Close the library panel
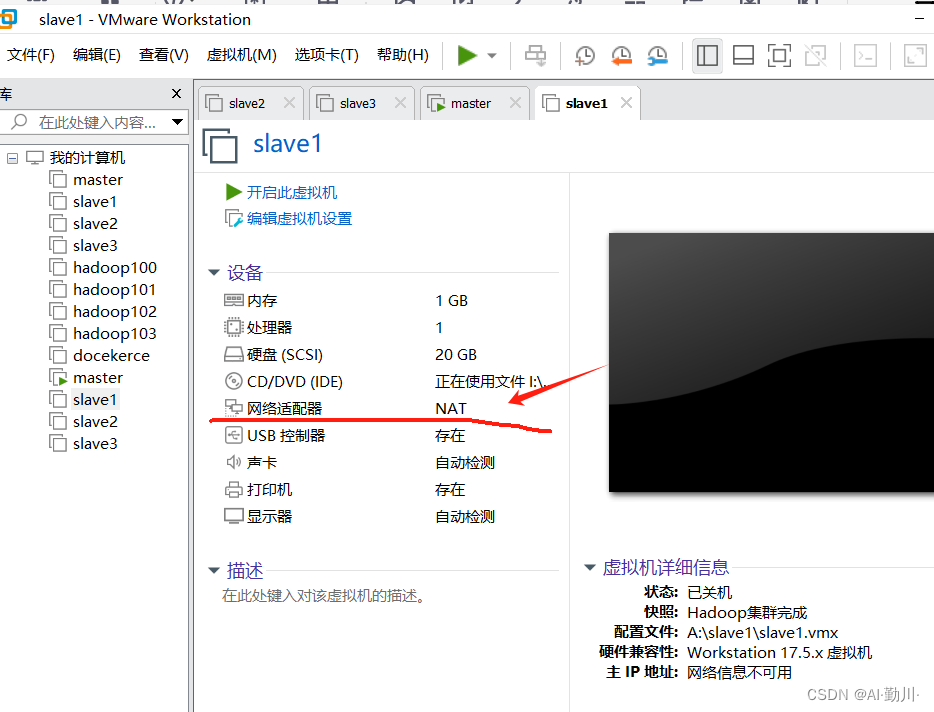The height and width of the screenshot is (712, 934). pos(176,94)
